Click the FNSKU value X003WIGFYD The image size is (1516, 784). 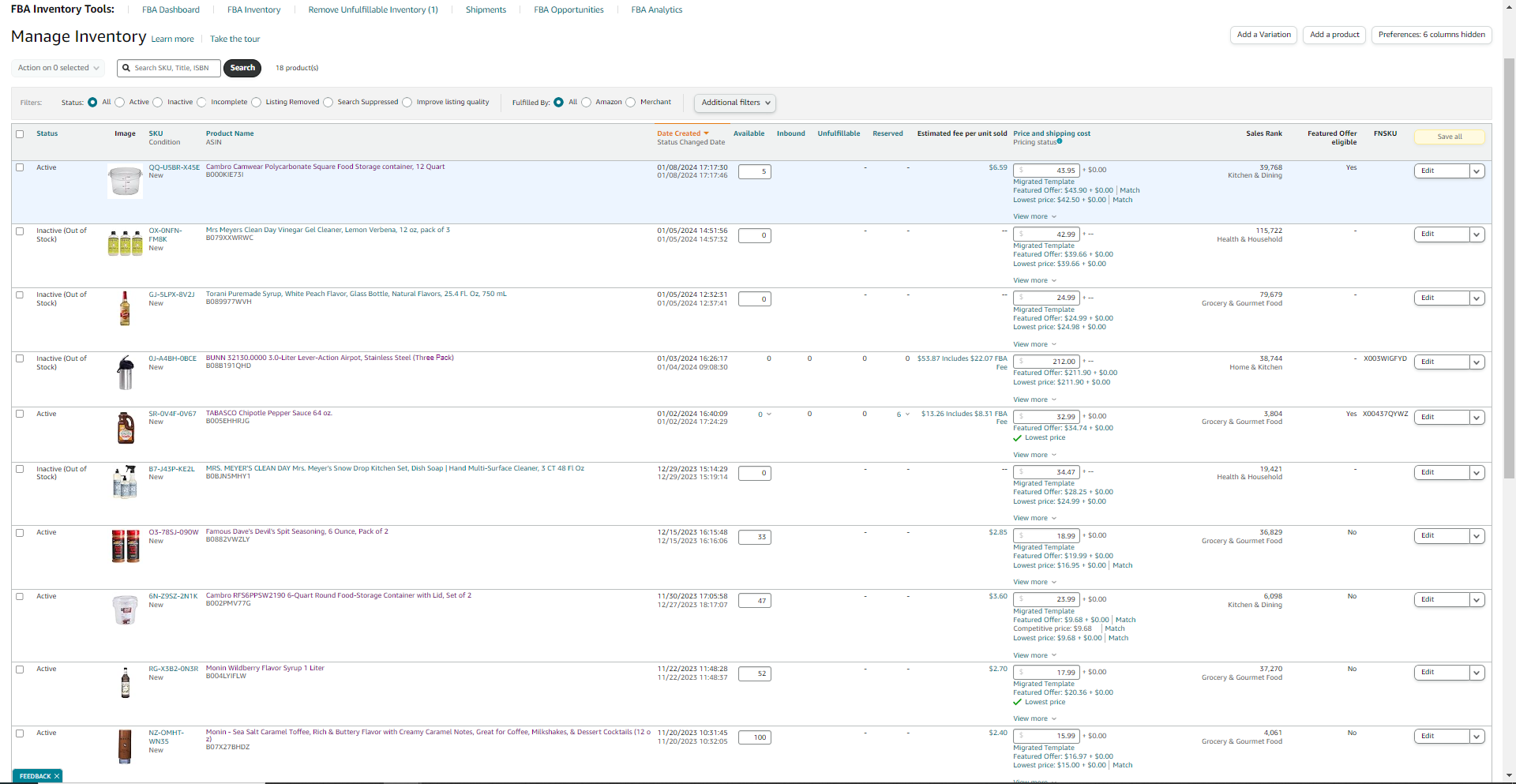point(1385,358)
